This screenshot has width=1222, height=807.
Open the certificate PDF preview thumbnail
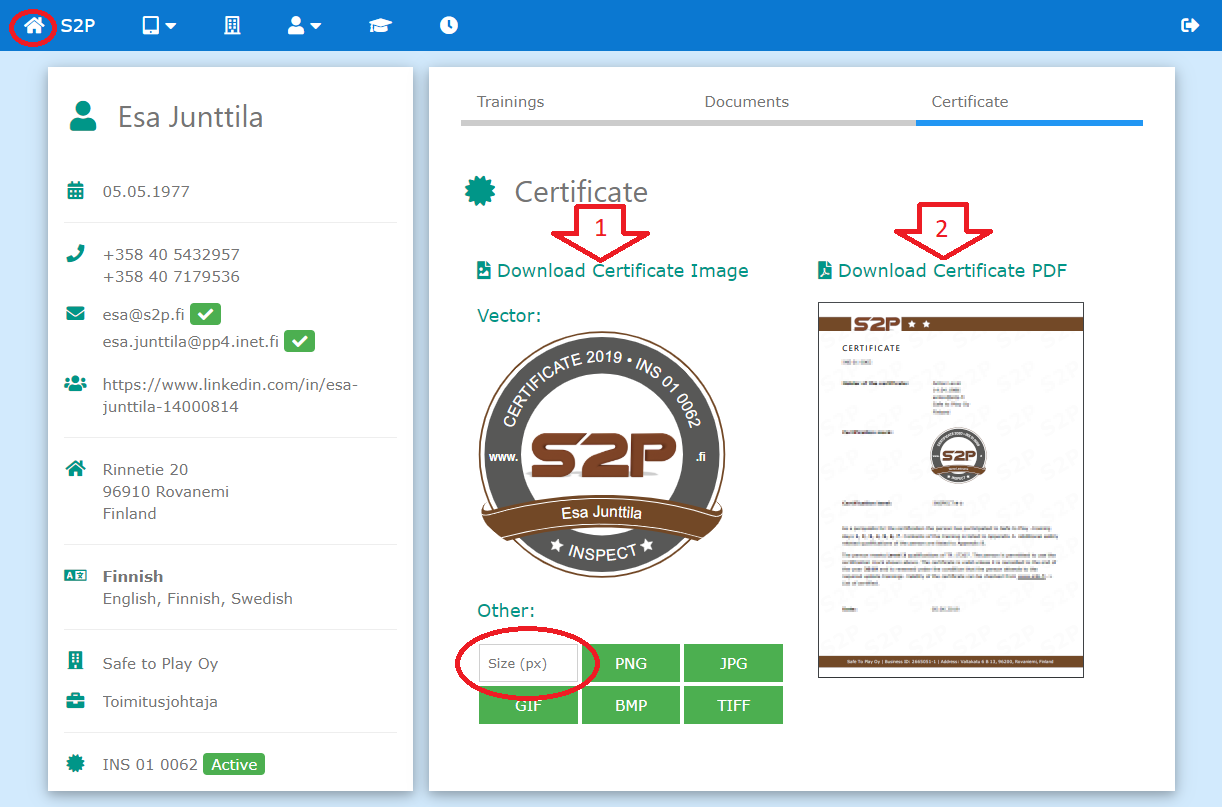pos(951,490)
